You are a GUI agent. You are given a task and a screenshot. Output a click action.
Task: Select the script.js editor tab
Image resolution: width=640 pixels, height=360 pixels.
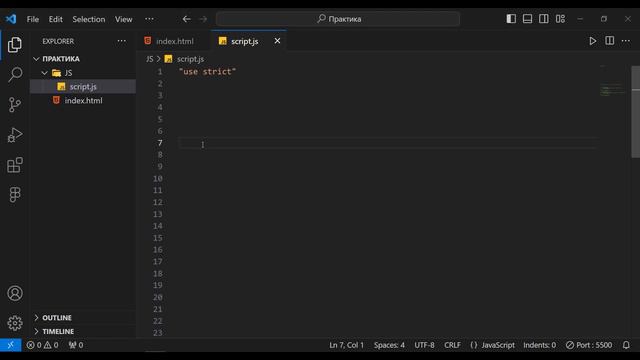pyautogui.click(x=244, y=41)
